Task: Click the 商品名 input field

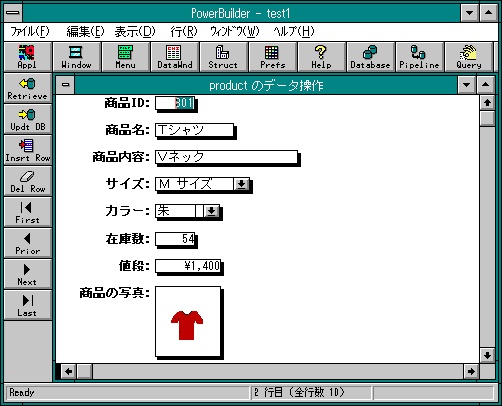Action: point(194,130)
